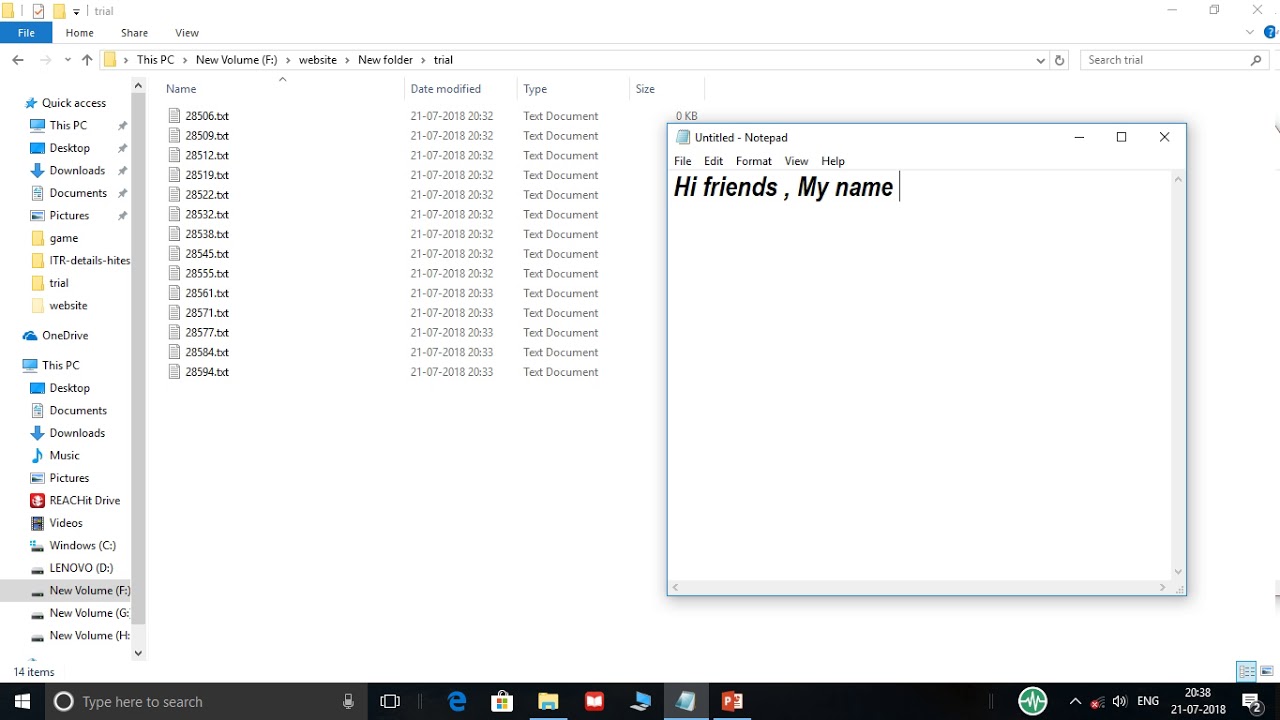This screenshot has width=1280, height=720.
Task: Click 'New Volume (F:)' in the address bar
Action: [236, 60]
